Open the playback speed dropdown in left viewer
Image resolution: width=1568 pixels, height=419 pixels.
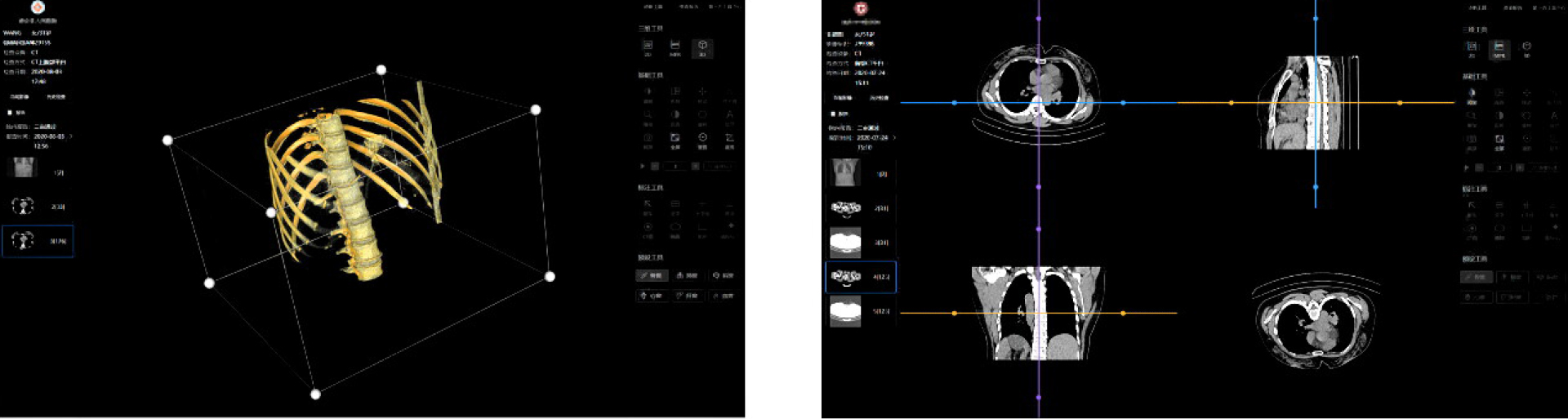click(x=719, y=166)
